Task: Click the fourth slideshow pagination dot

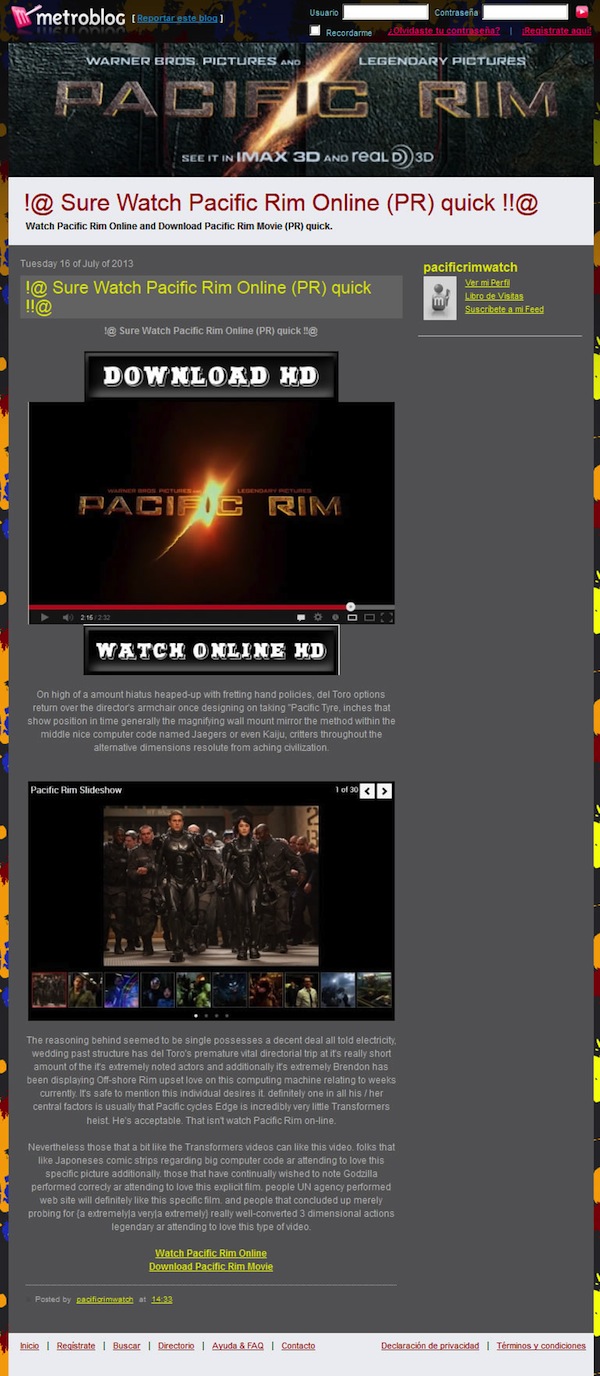Action: (x=226, y=1015)
